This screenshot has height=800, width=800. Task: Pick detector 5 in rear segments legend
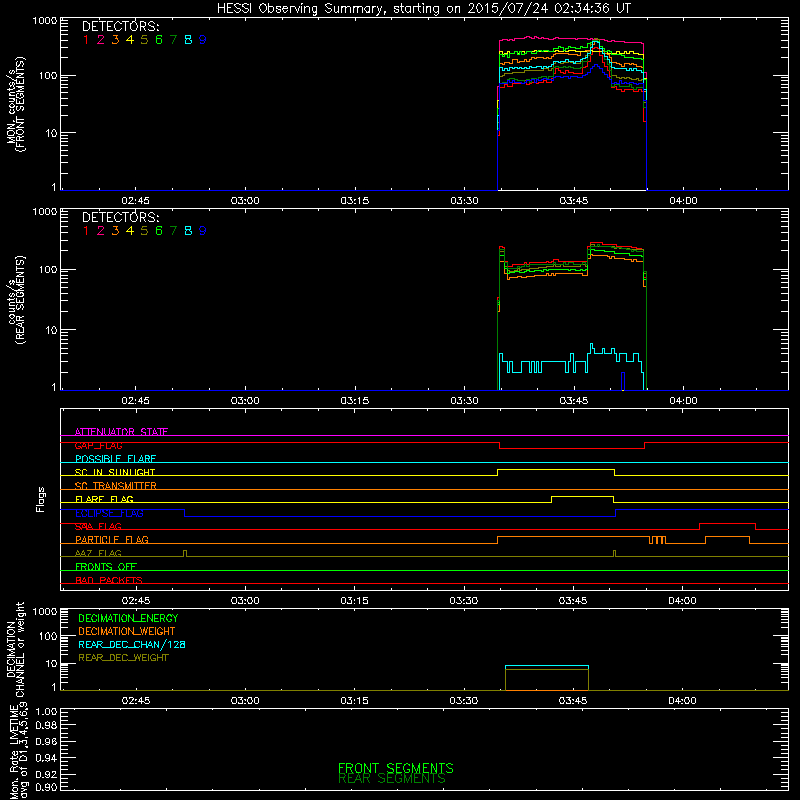point(144,231)
